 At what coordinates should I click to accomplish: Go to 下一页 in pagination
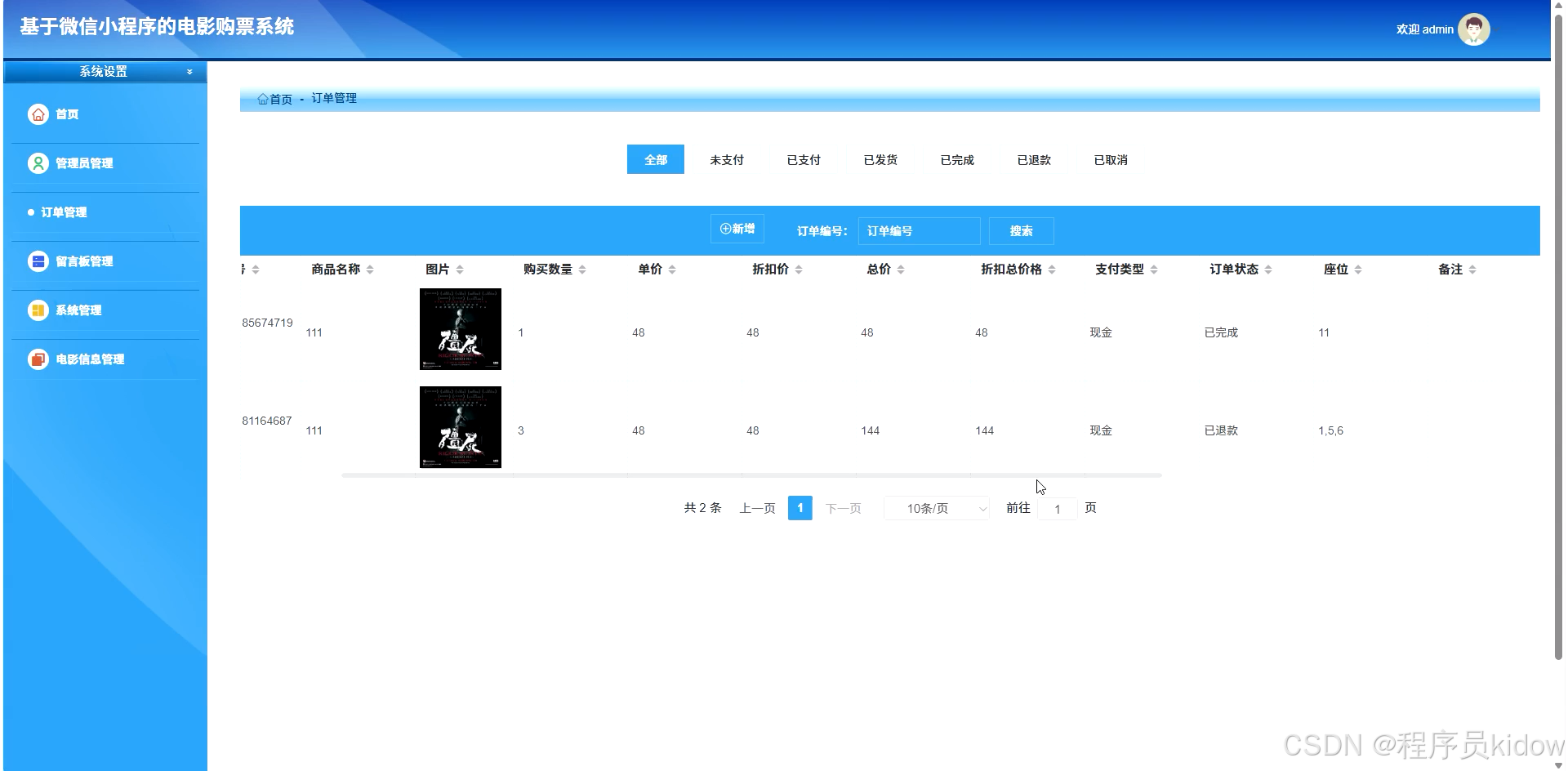coord(843,507)
